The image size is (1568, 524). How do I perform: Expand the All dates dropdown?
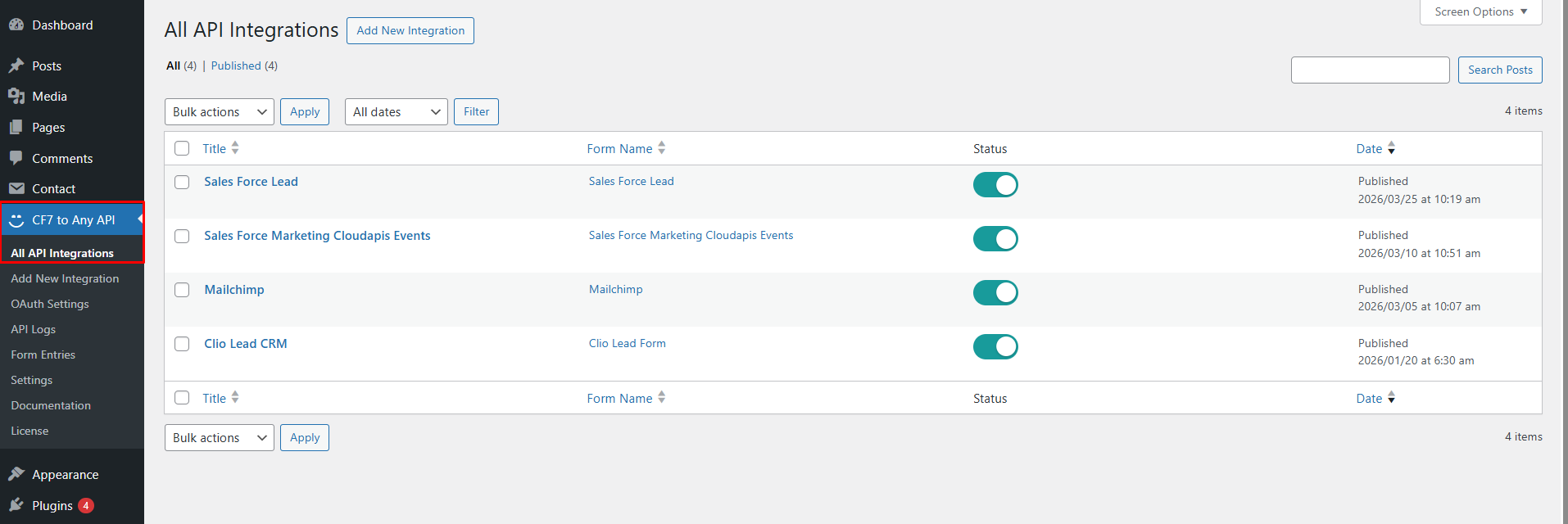click(396, 112)
